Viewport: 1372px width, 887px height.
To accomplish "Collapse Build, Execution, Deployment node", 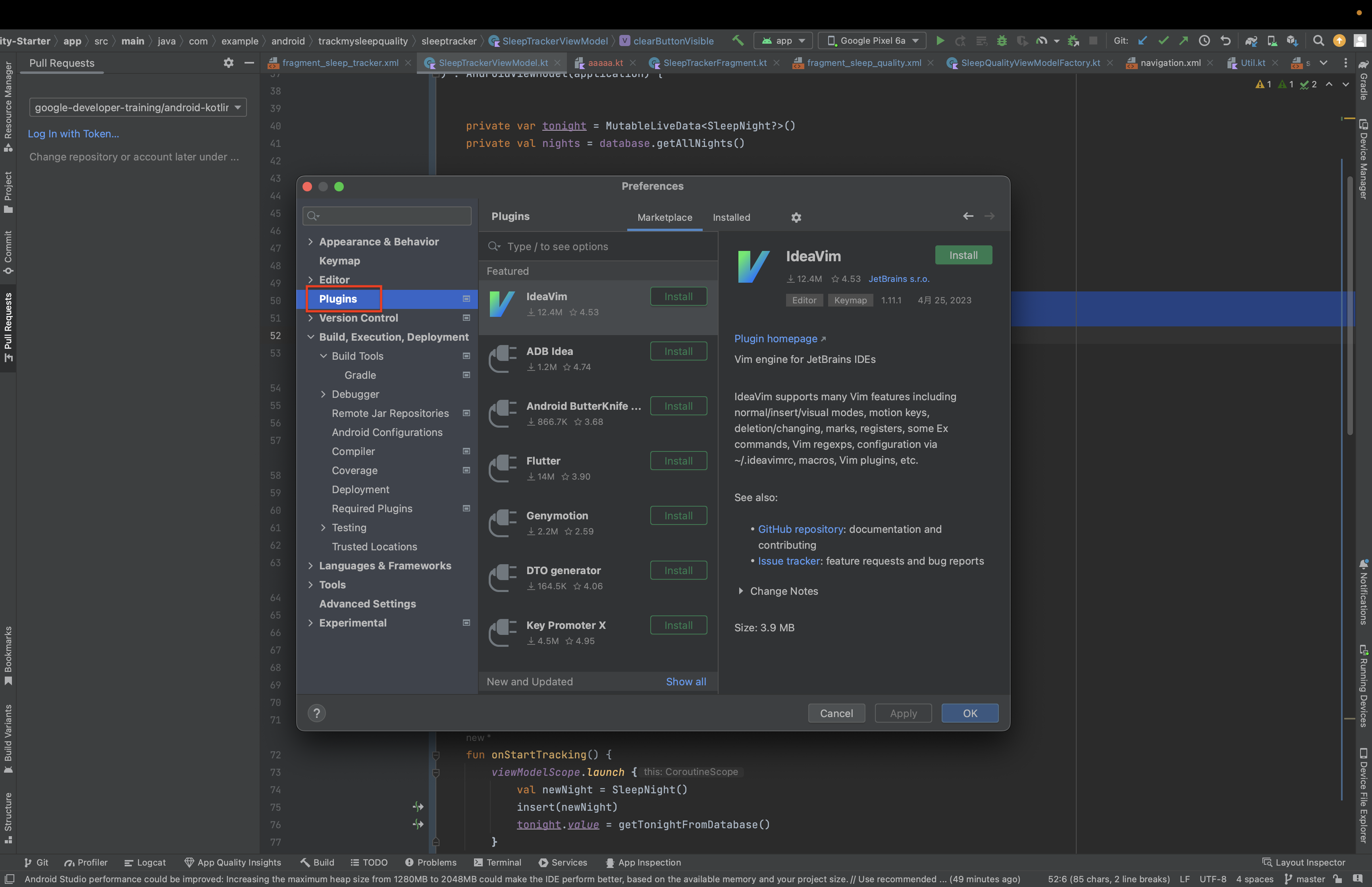I will [x=311, y=337].
